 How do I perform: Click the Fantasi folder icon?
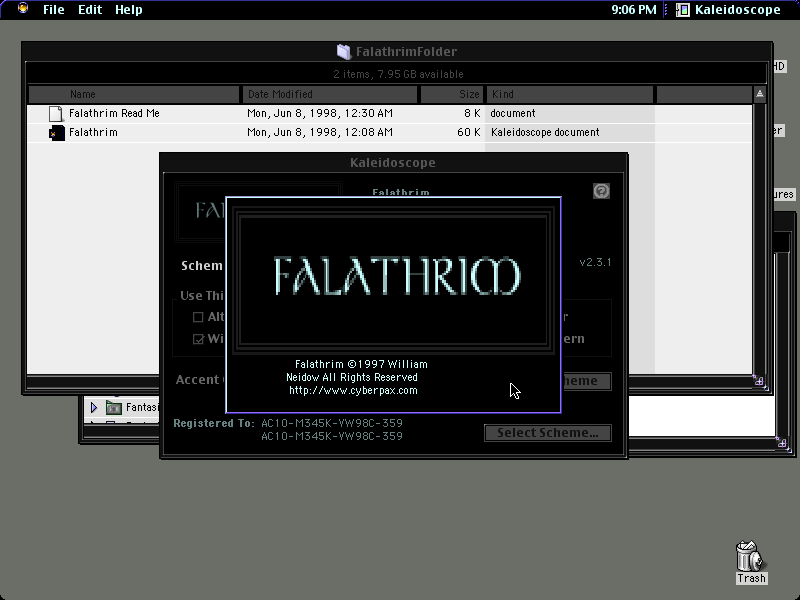[x=114, y=407]
